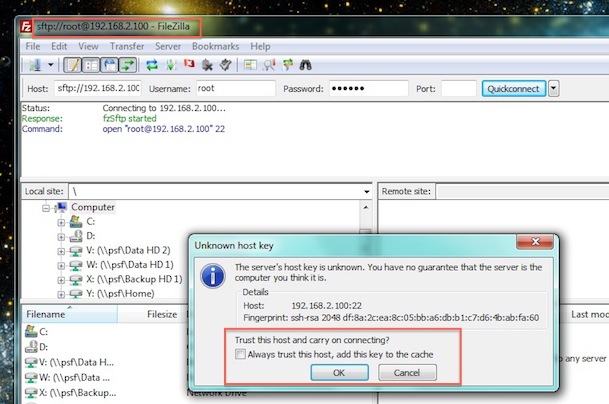
Task: Click the Quickconnect button
Action: point(513,89)
